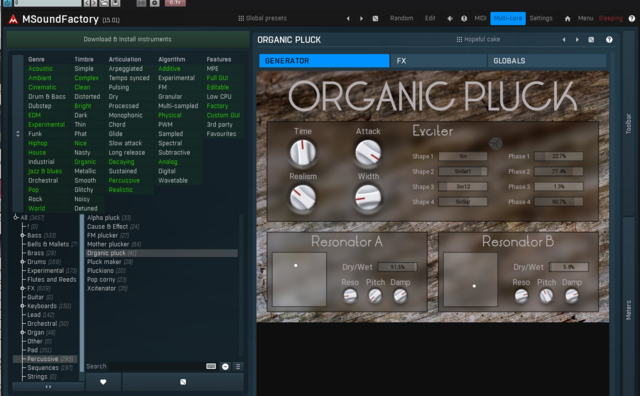This screenshot has height=396, width=640.
Task: Toggle the Wavetable algorithm filter
Action: coord(173,180)
